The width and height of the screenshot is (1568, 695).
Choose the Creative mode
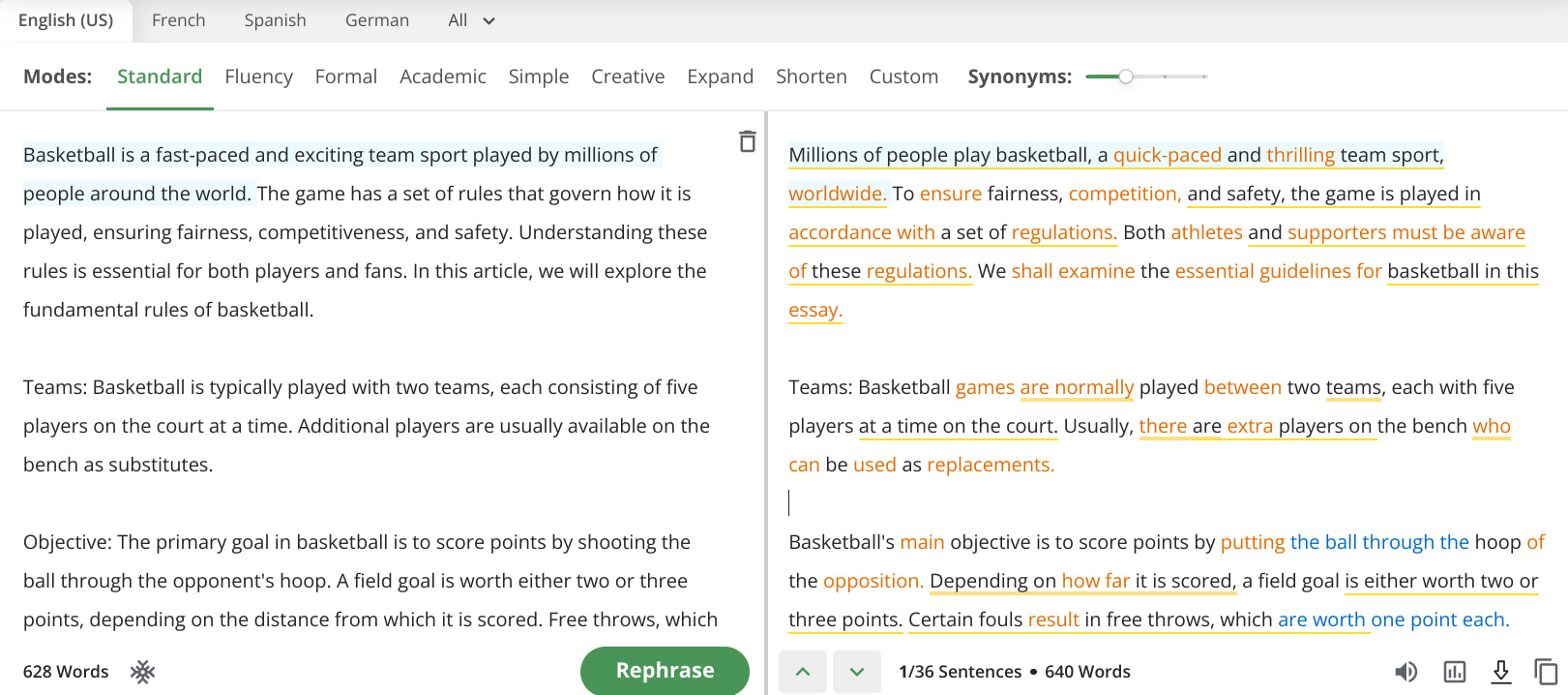pos(628,76)
